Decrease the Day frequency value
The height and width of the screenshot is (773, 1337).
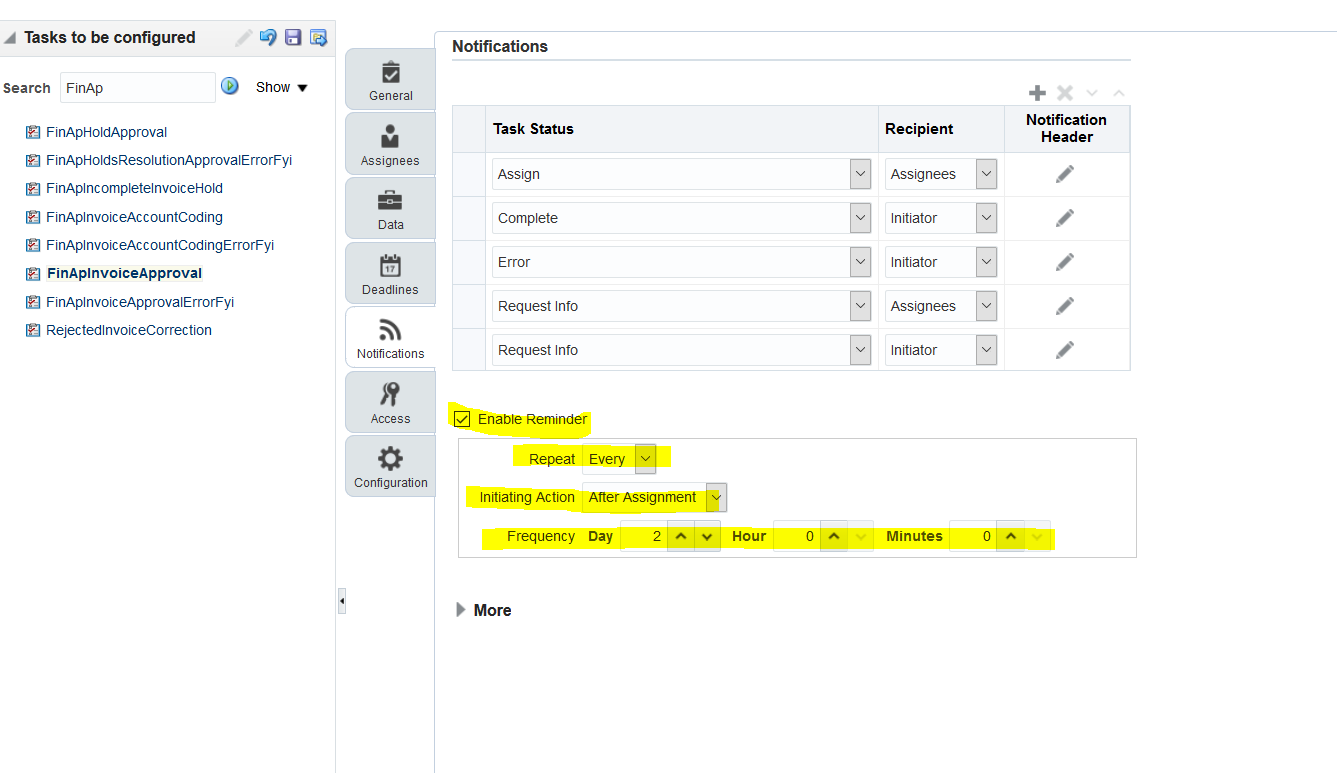[x=707, y=536]
